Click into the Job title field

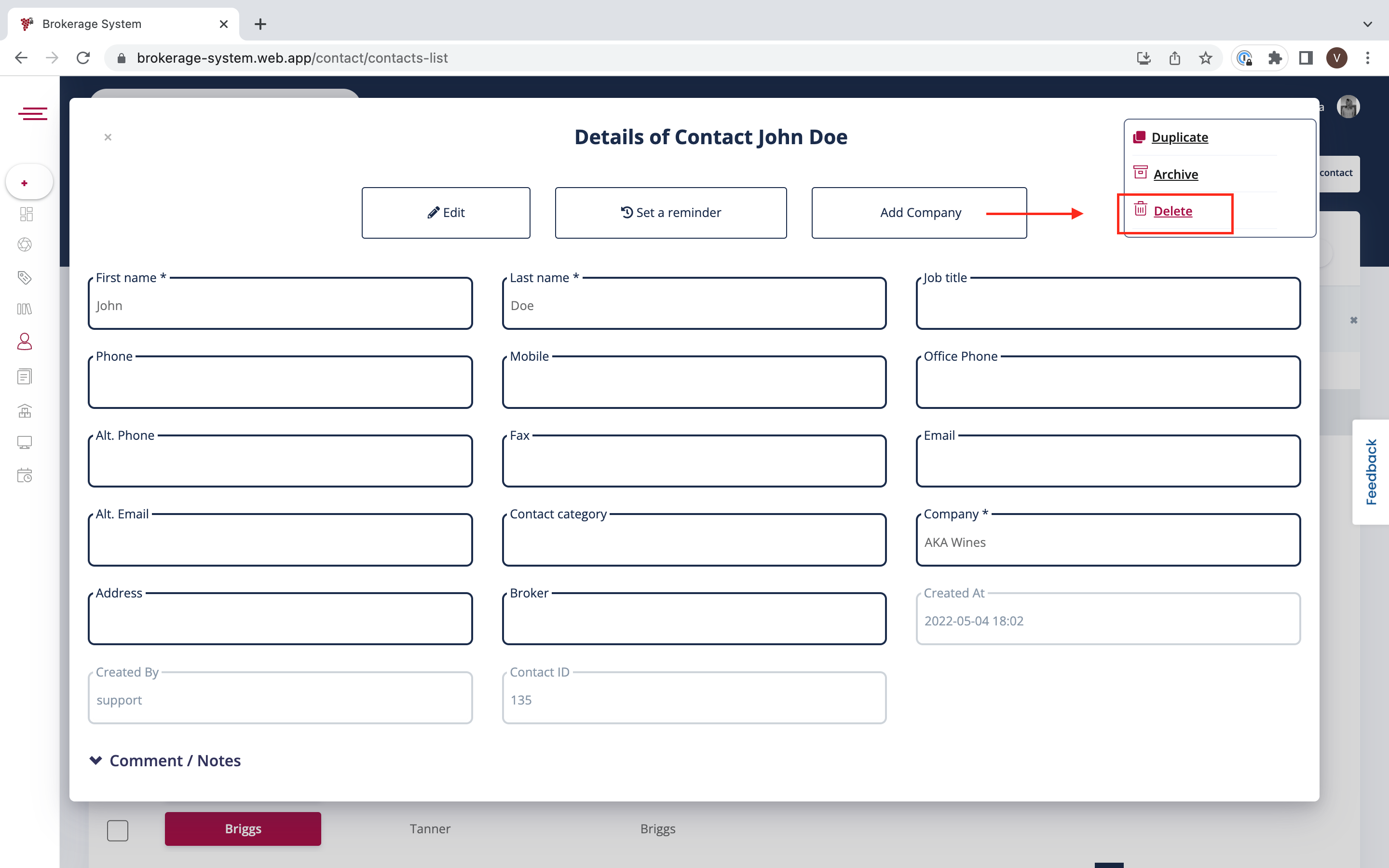pyautogui.click(x=1108, y=305)
